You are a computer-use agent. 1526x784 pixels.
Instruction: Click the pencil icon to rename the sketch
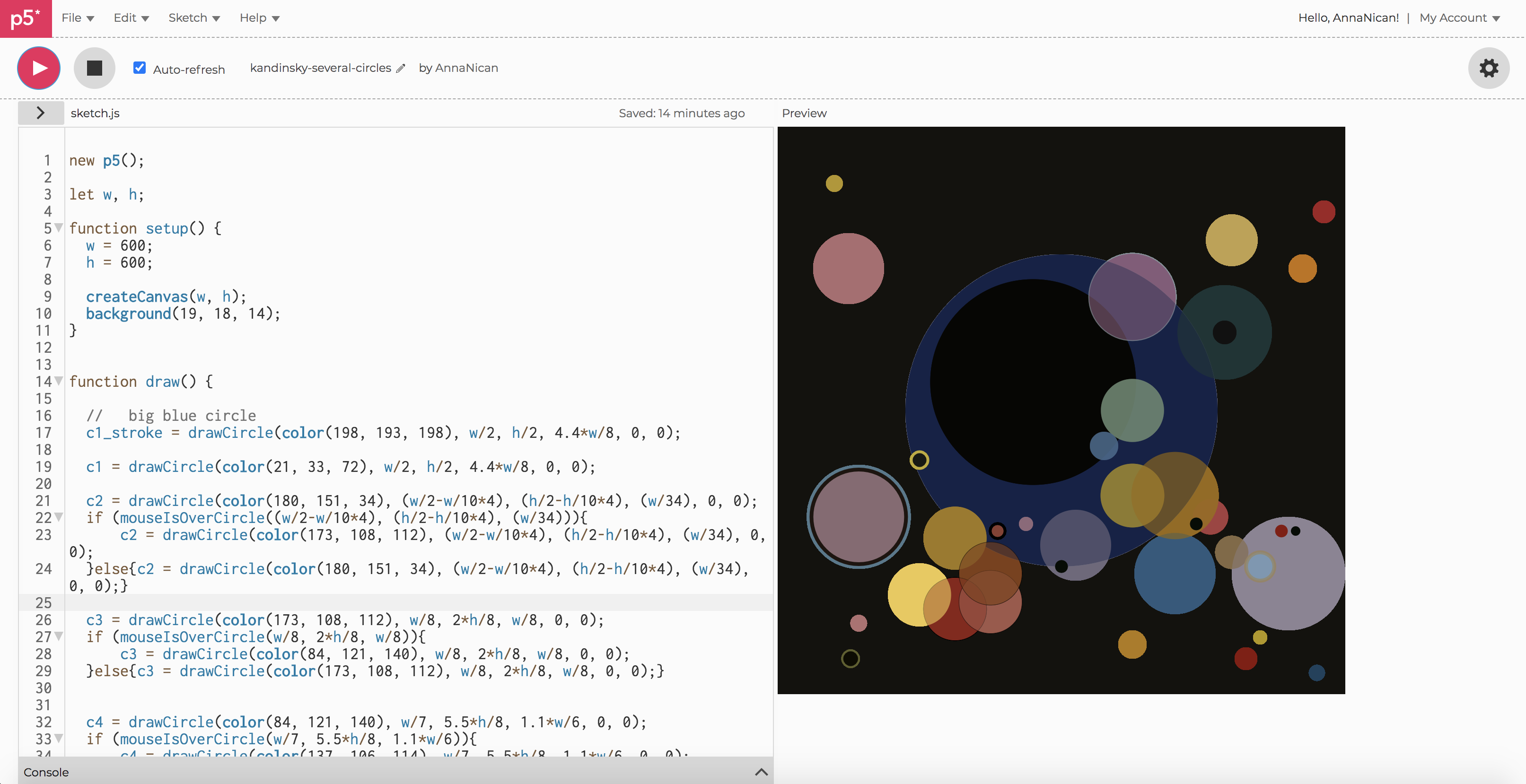coord(401,69)
